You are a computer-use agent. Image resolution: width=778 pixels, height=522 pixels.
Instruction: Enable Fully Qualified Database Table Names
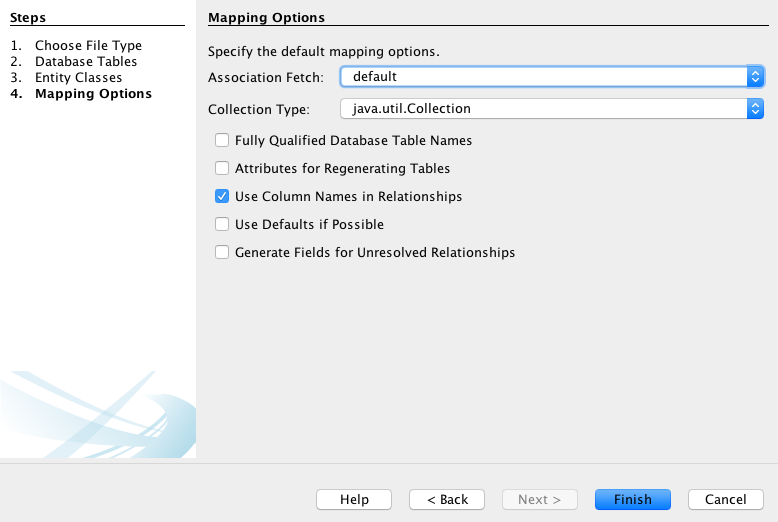point(222,141)
